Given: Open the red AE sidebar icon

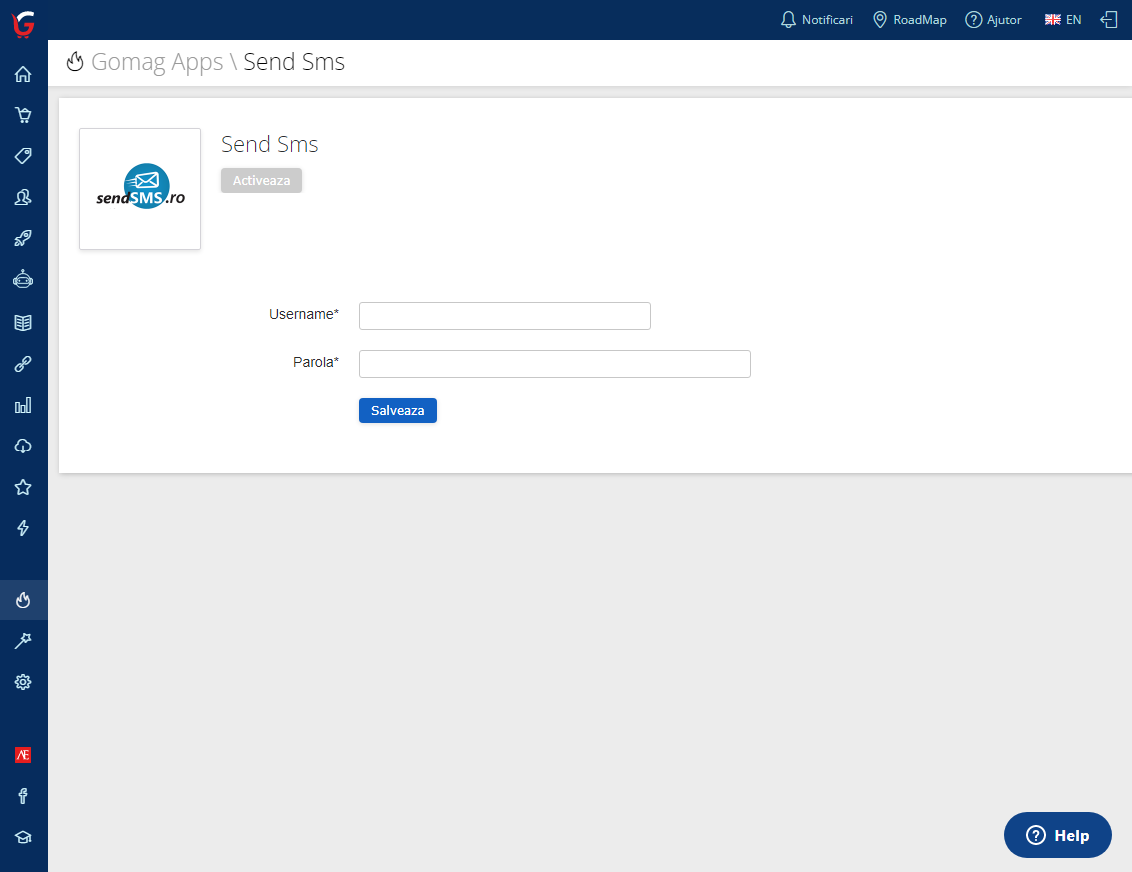Looking at the screenshot, I should click(23, 755).
